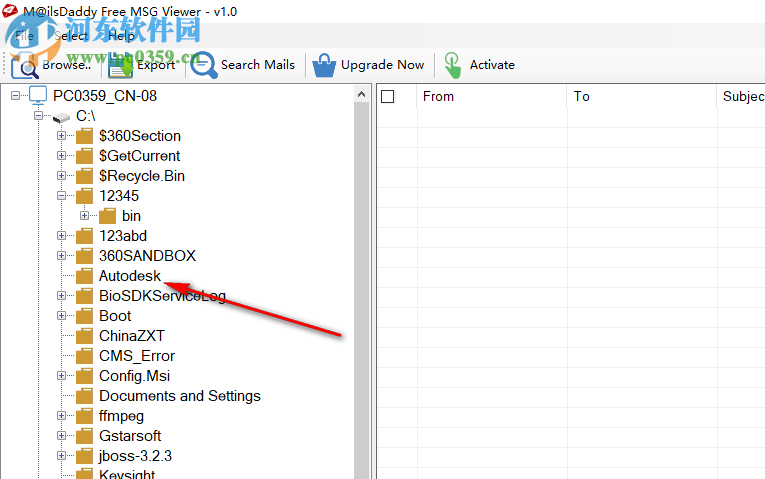Expand the 123abd folder node

click(x=61, y=236)
